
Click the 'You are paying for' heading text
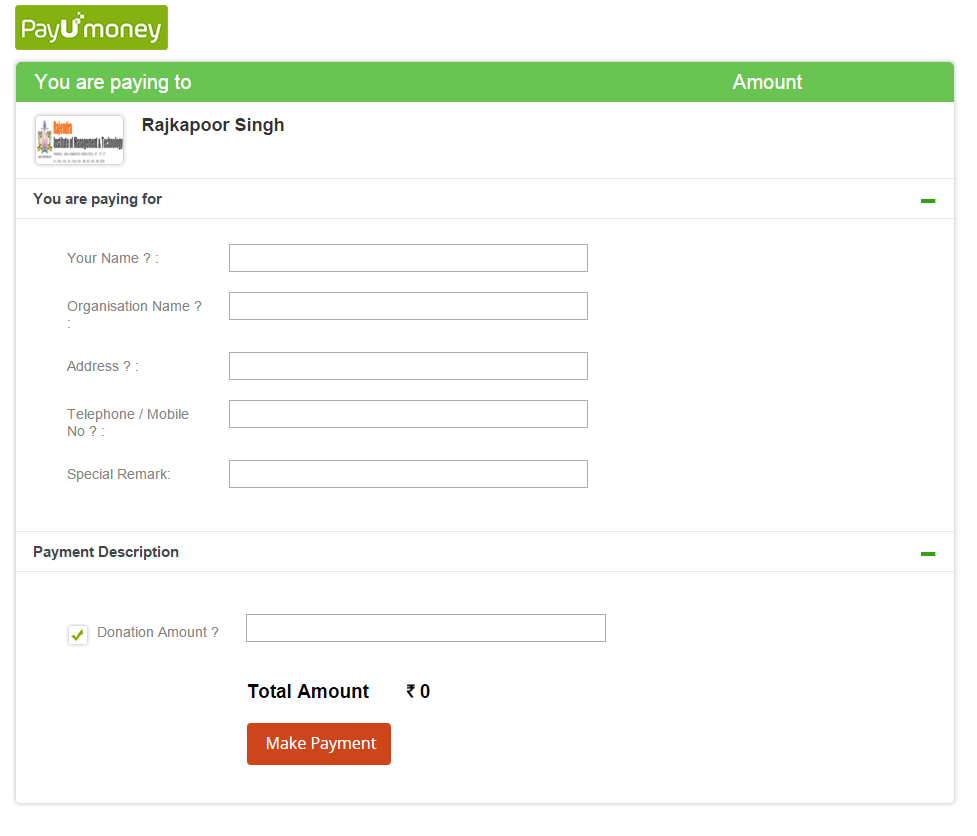click(97, 199)
